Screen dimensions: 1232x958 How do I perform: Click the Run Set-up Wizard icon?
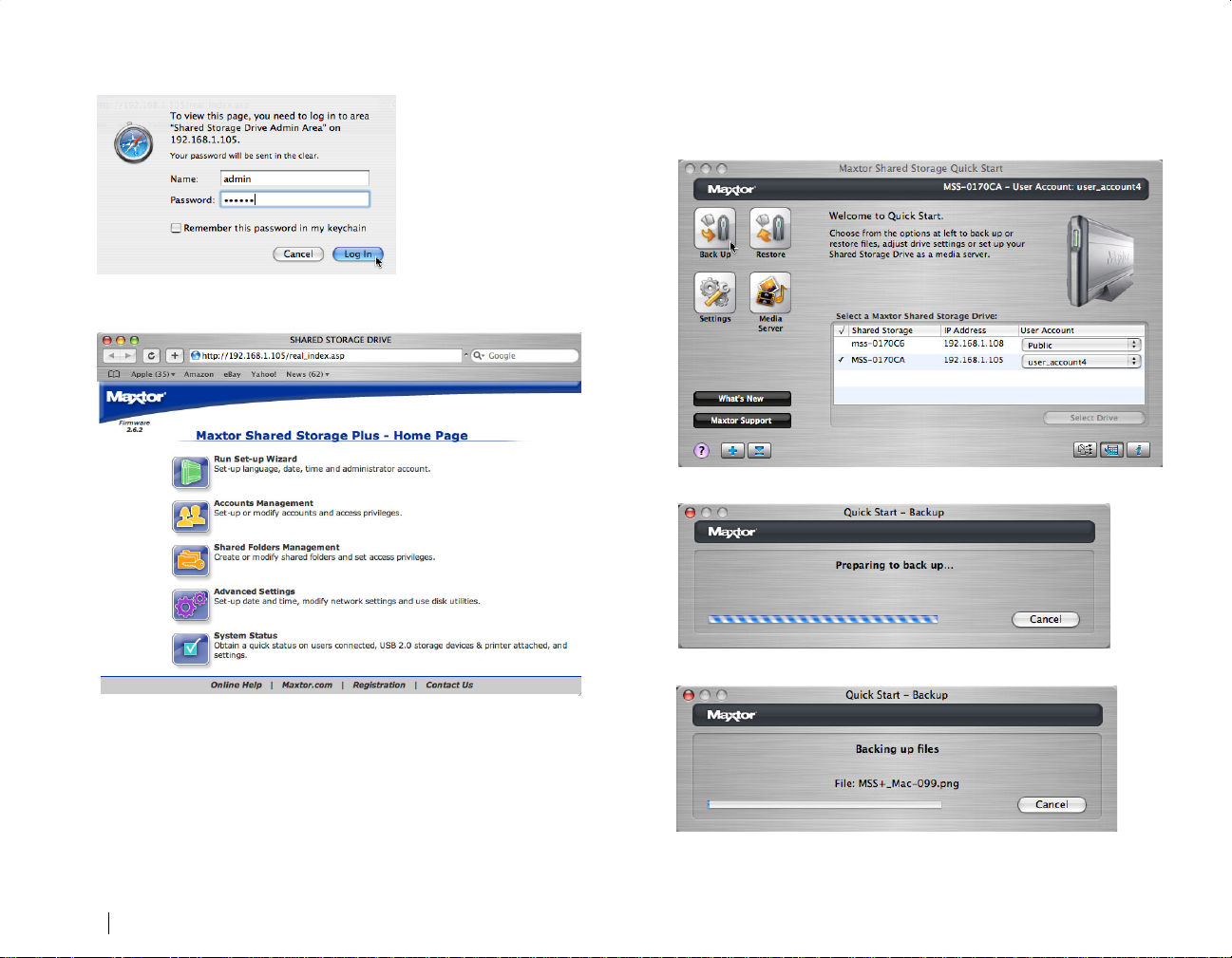[x=191, y=472]
